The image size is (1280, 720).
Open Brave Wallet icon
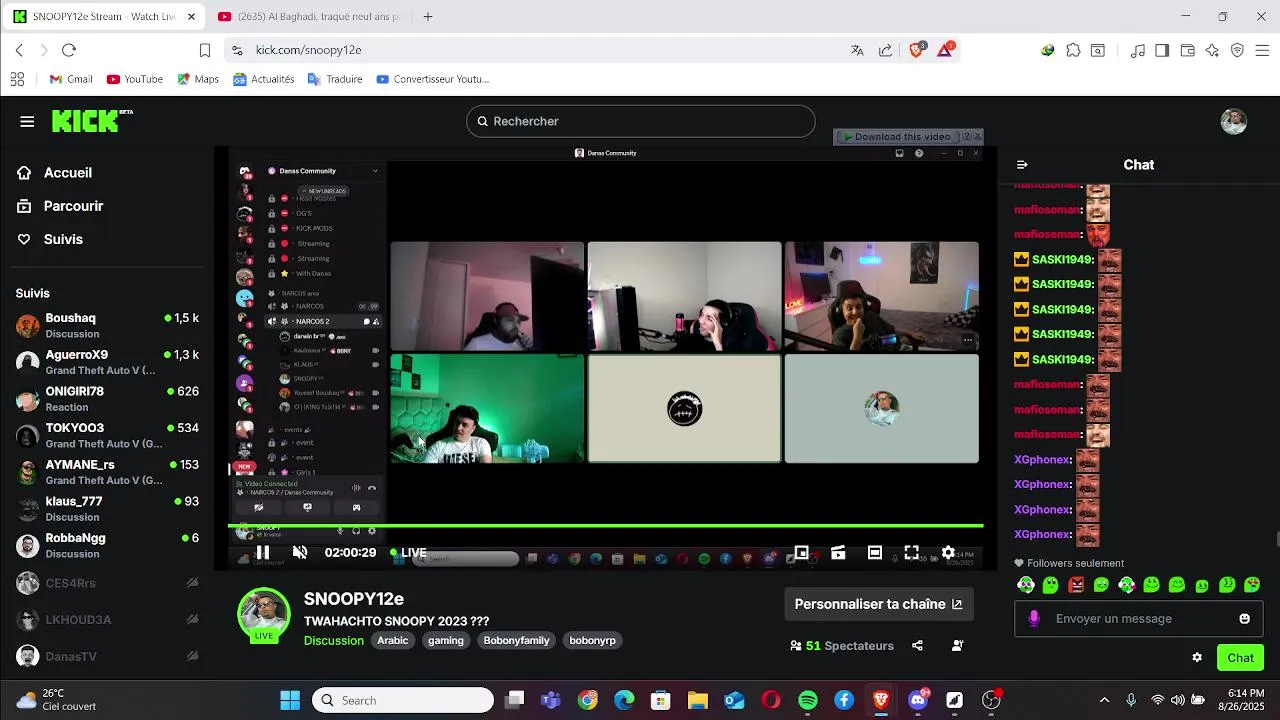[1187, 50]
